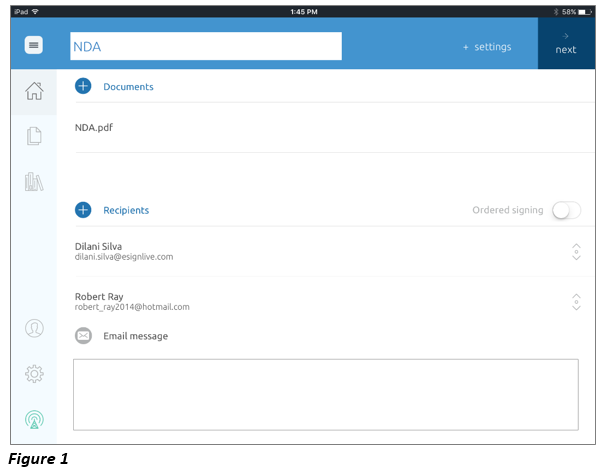Viewport: 608px width, 471px height.
Task: Click the Email message envelope icon
Action: click(83, 336)
